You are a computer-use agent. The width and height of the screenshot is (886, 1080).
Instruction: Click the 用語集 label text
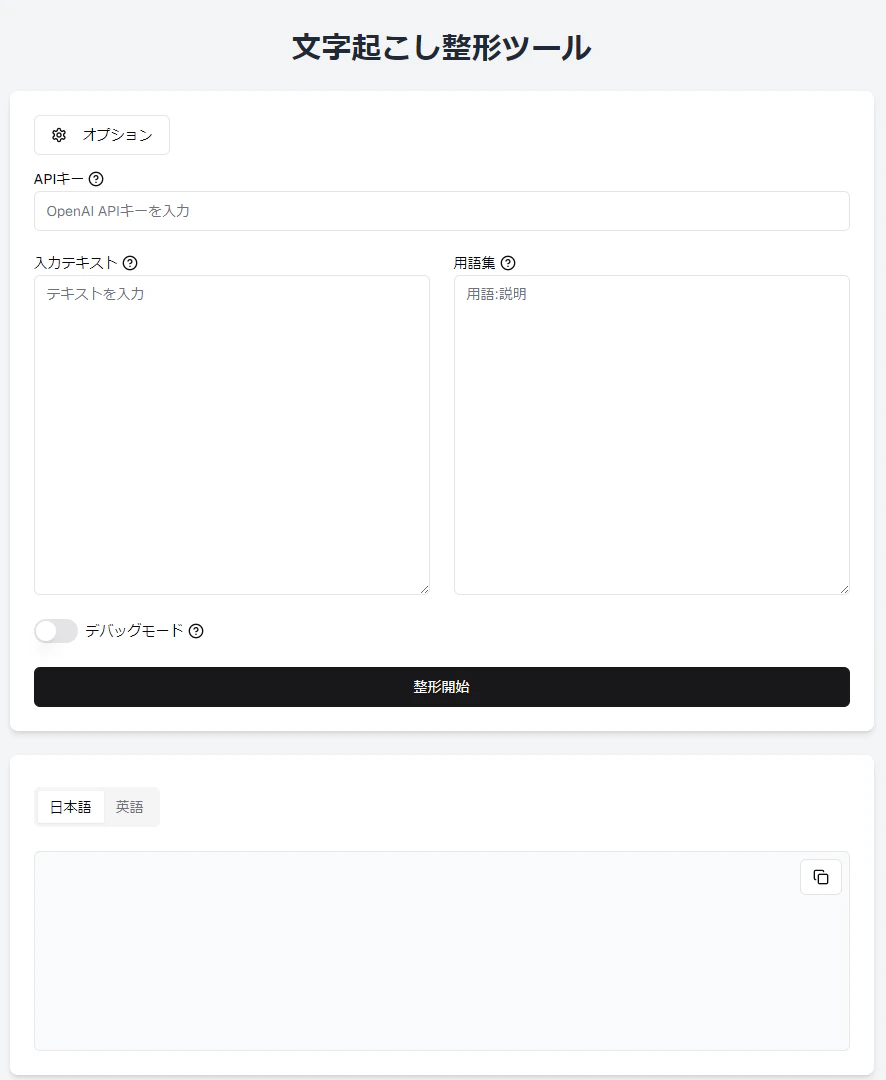pyautogui.click(x=475, y=263)
